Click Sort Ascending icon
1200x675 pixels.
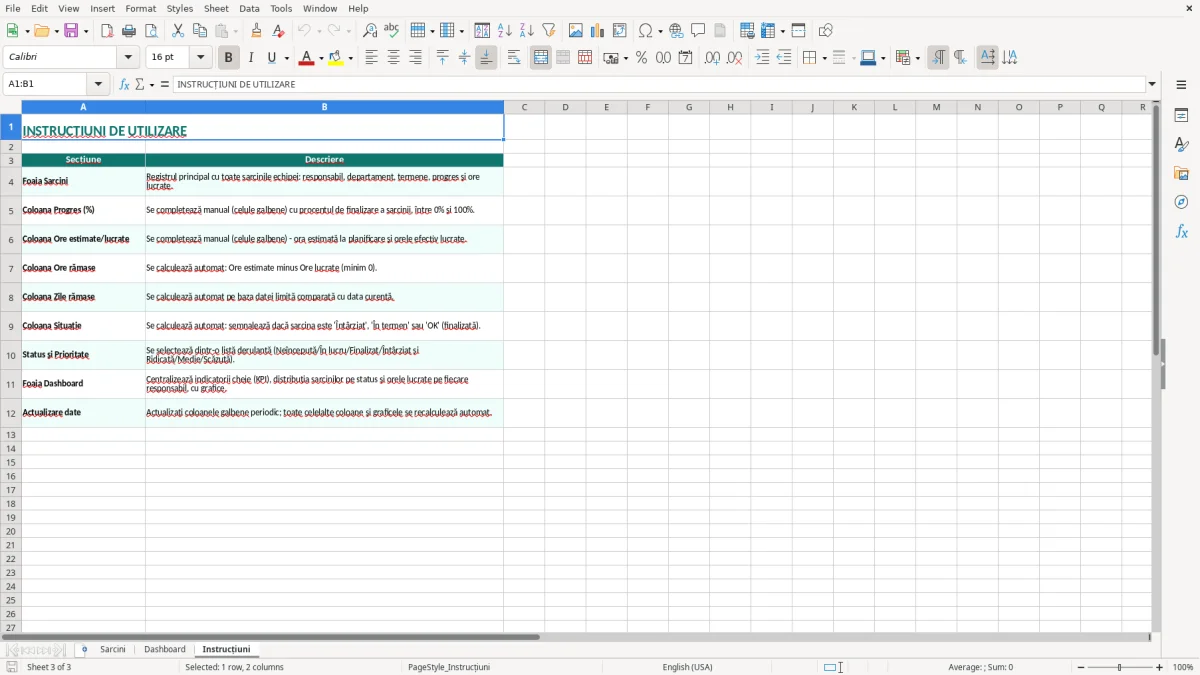click(505, 31)
